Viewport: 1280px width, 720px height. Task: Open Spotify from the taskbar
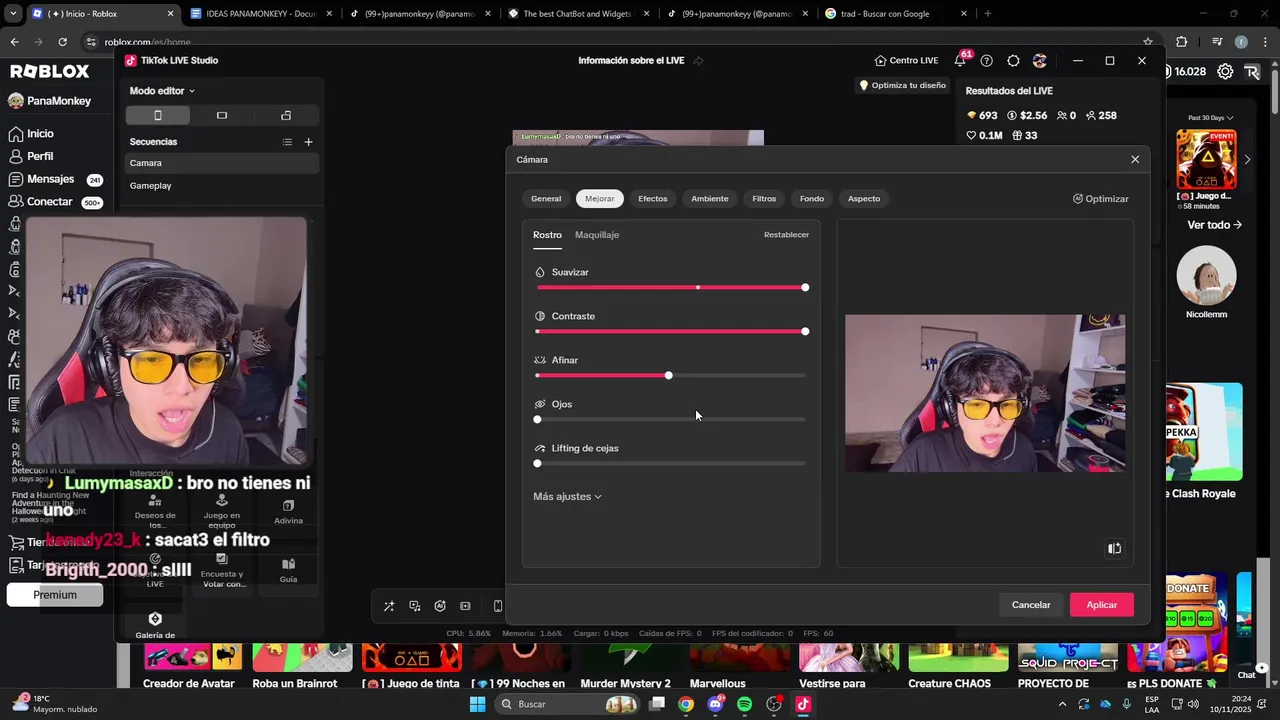(744, 704)
